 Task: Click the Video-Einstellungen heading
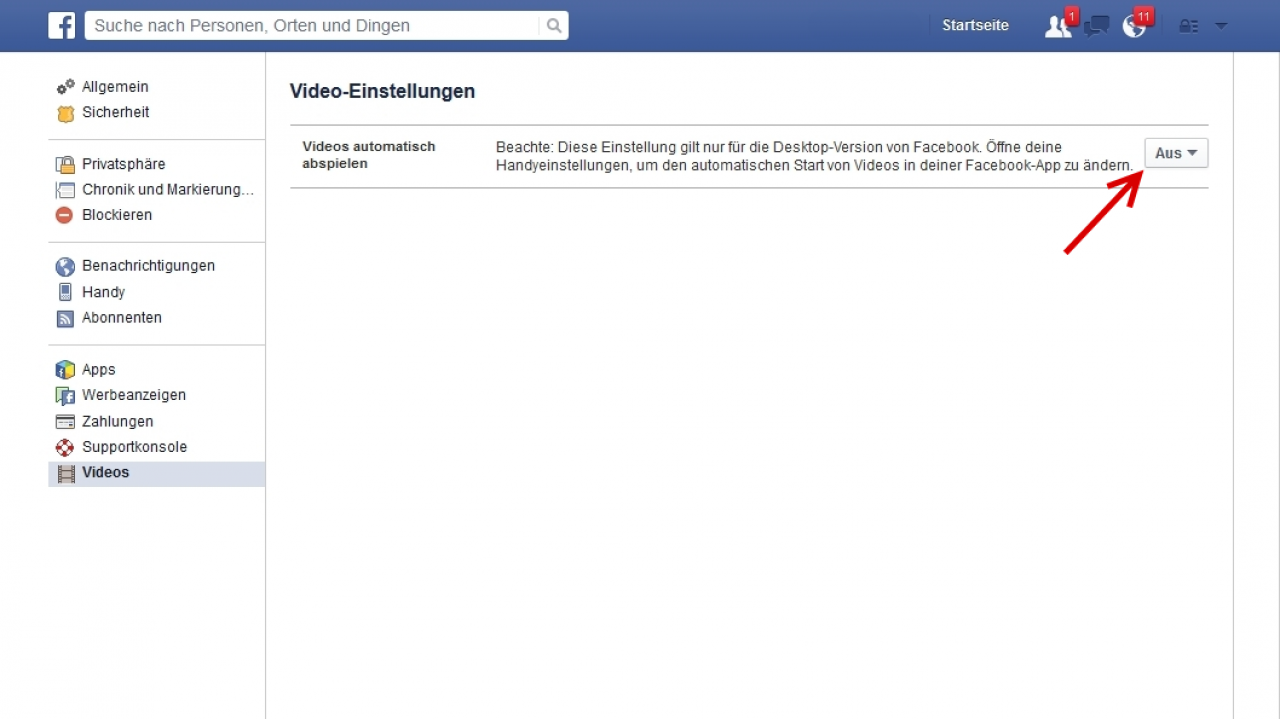[382, 91]
